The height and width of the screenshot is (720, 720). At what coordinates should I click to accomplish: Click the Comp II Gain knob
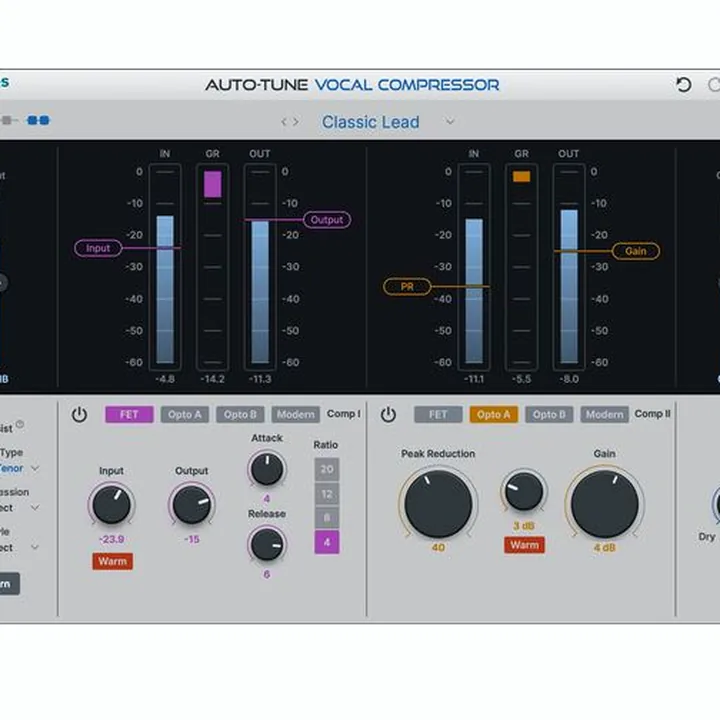[605, 503]
